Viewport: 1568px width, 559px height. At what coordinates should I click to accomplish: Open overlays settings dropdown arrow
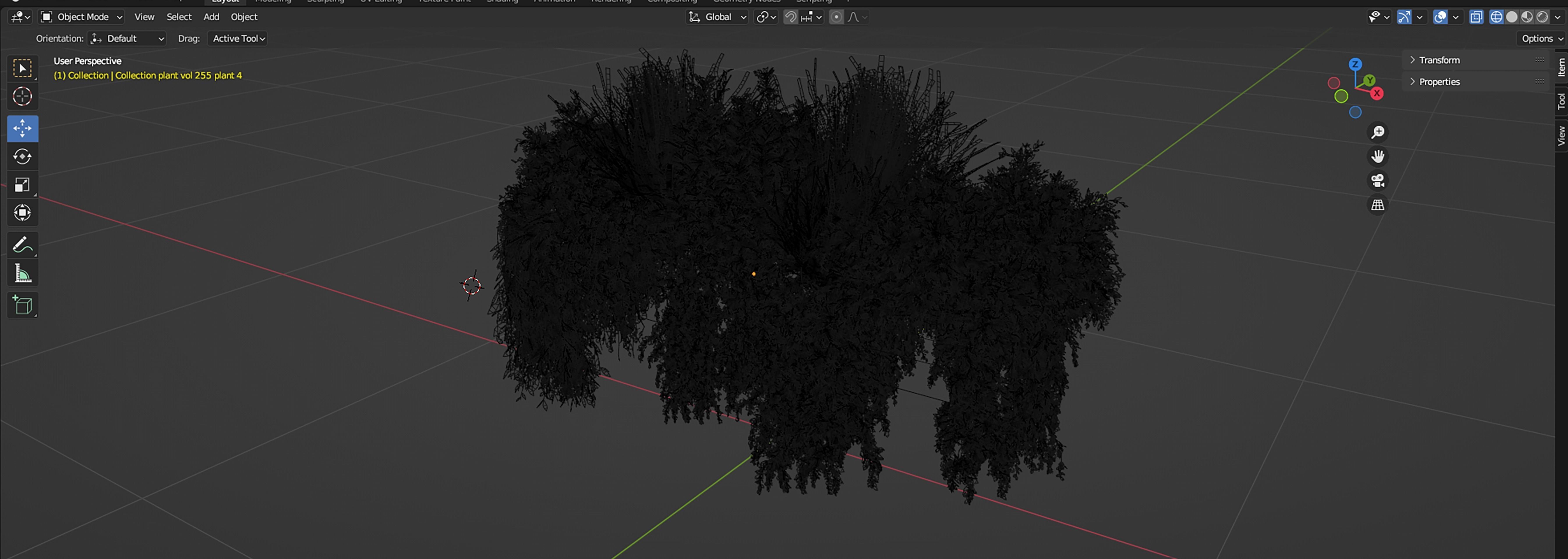click(x=1455, y=17)
